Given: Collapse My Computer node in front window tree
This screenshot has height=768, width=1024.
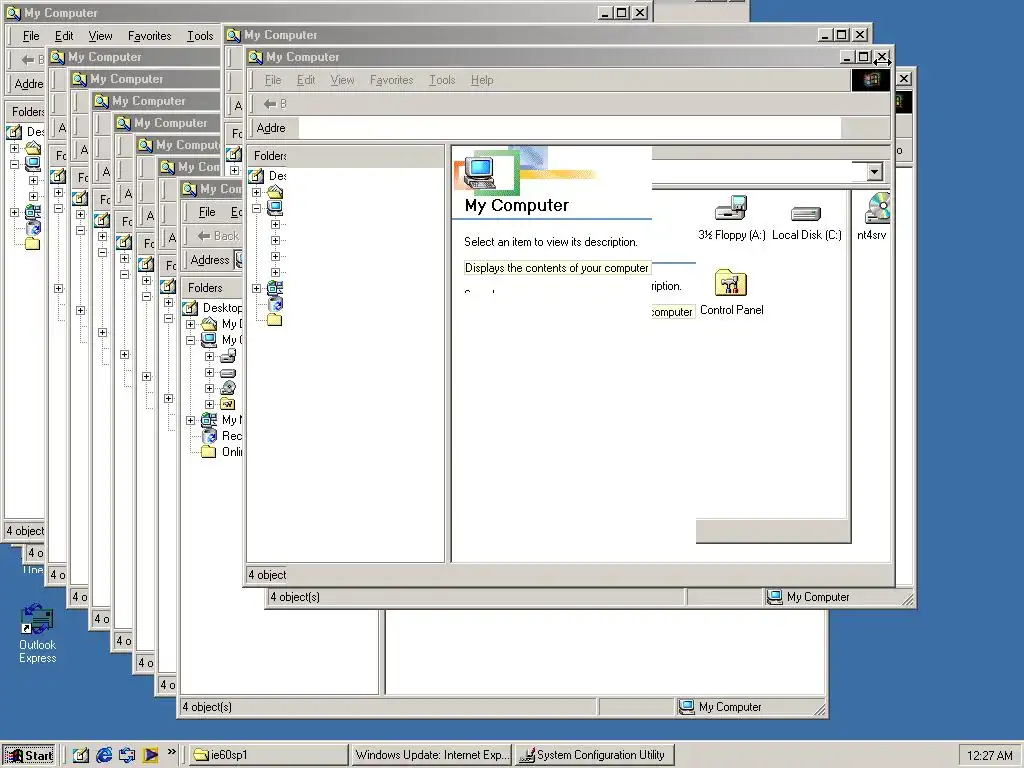Looking at the screenshot, I should coord(257,208).
